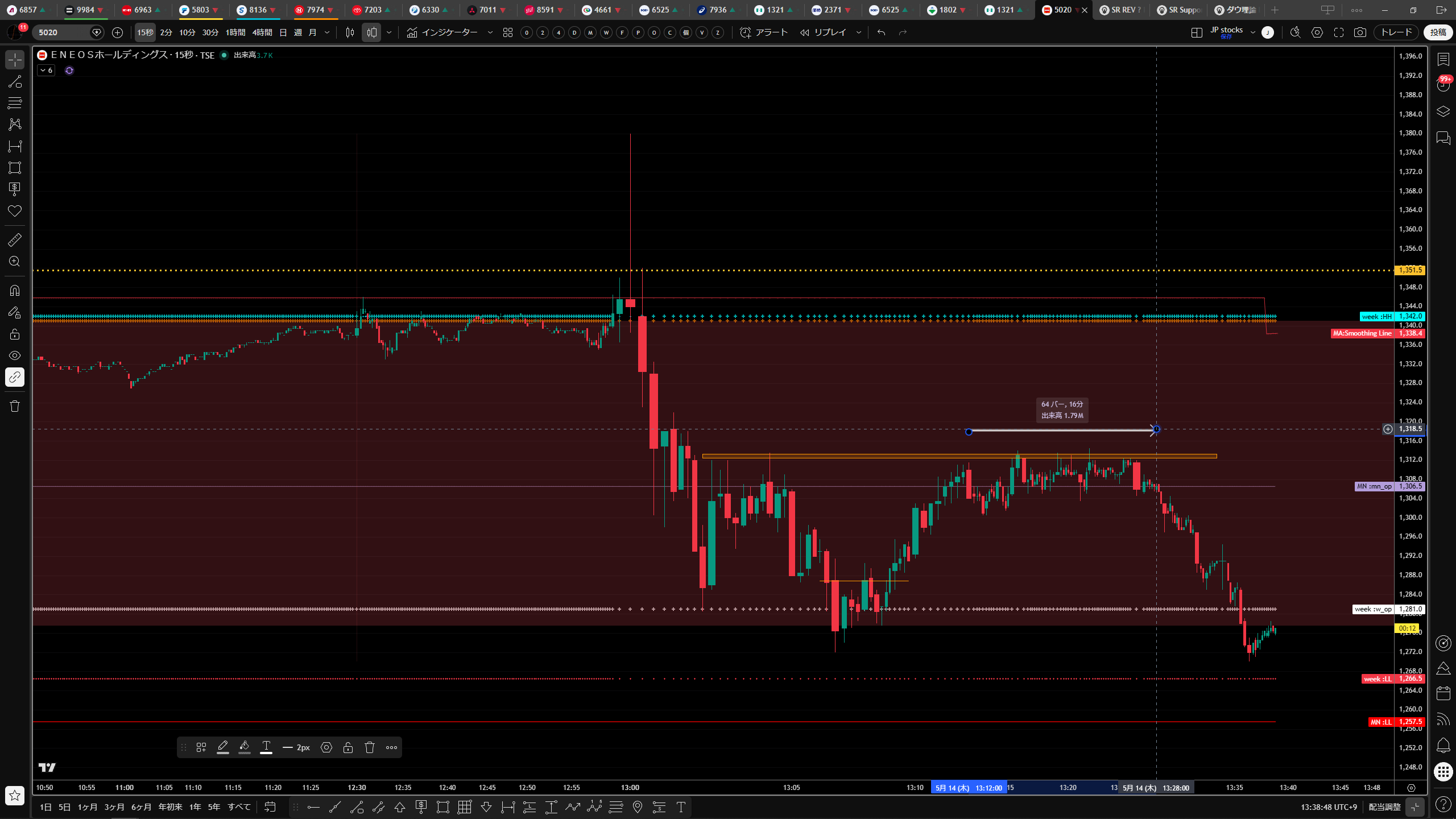Toggle the favorites star toolbar button
This screenshot has width=1456, height=819.
click(15, 796)
